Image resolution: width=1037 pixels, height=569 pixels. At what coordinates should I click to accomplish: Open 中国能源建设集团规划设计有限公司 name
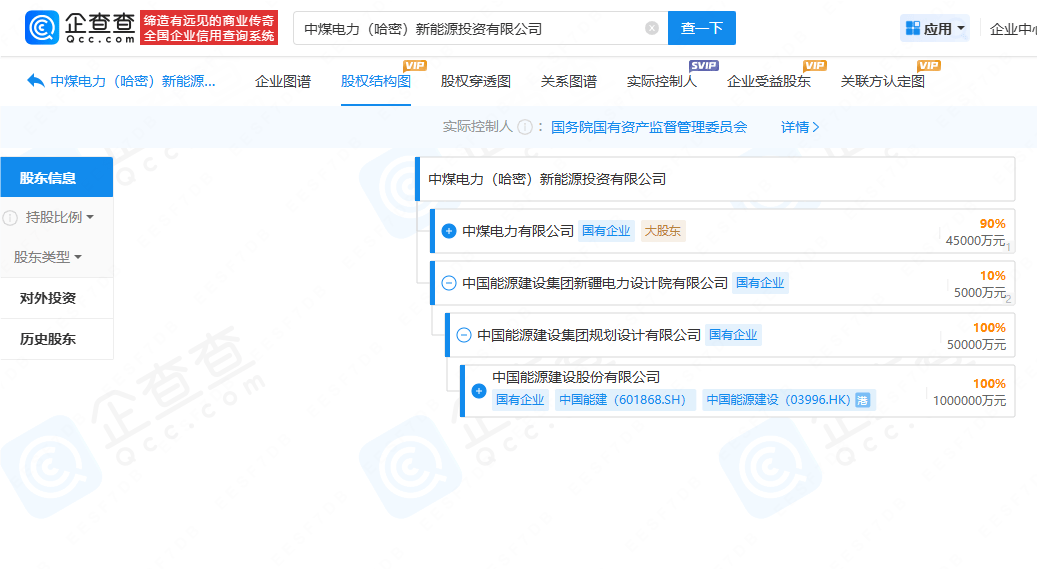589,335
